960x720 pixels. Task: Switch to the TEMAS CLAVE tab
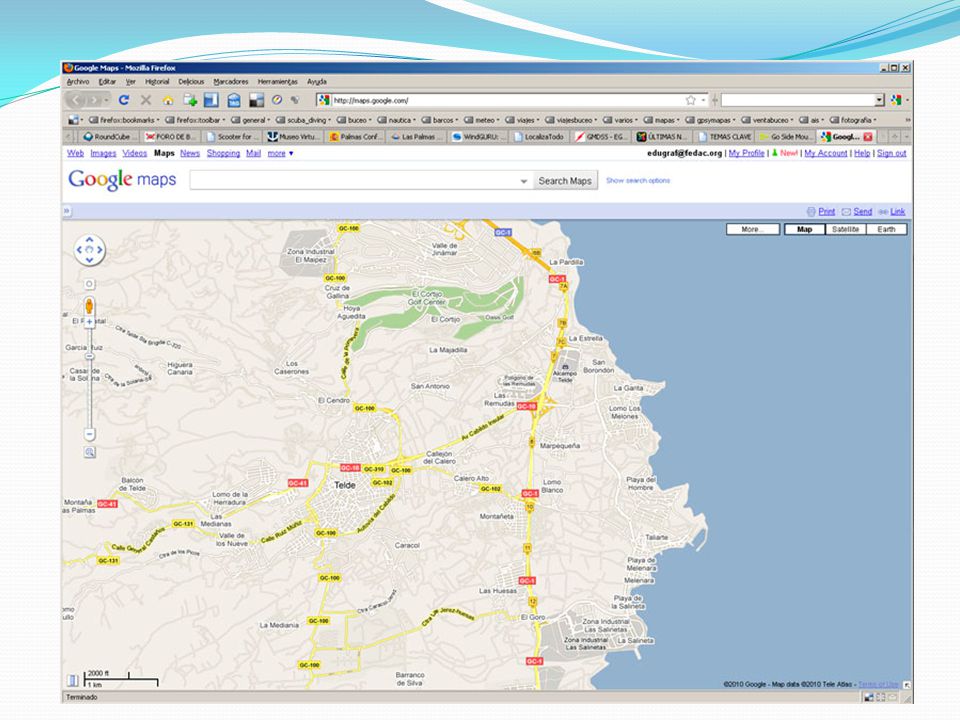pos(724,137)
